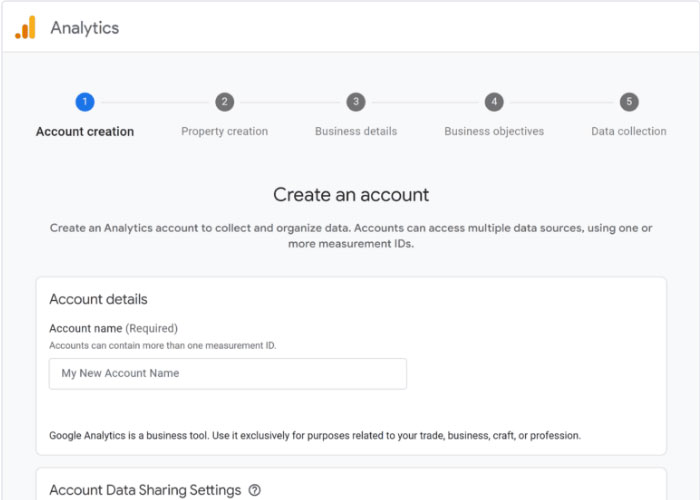Click the Google Analytics logo icon
This screenshot has width=700, height=500.
pyautogui.click(x=25, y=28)
